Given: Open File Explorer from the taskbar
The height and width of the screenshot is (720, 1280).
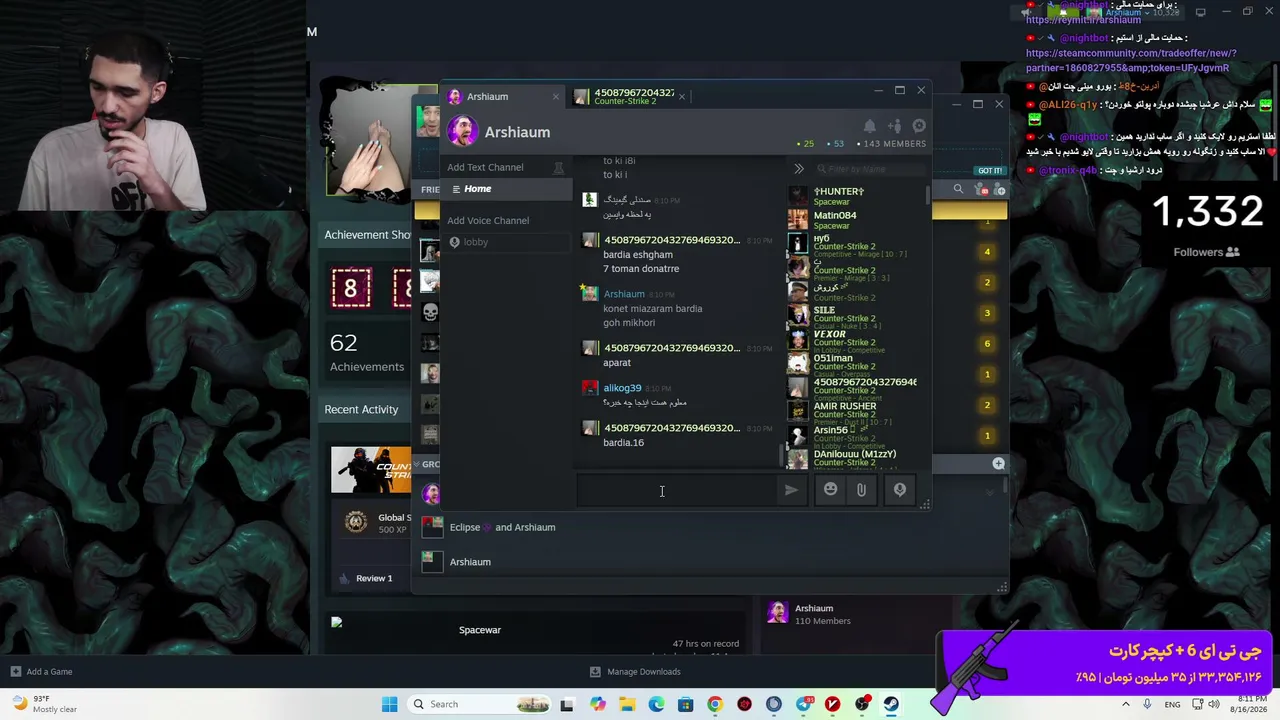Looking at the screenshot, I should 627,704.
